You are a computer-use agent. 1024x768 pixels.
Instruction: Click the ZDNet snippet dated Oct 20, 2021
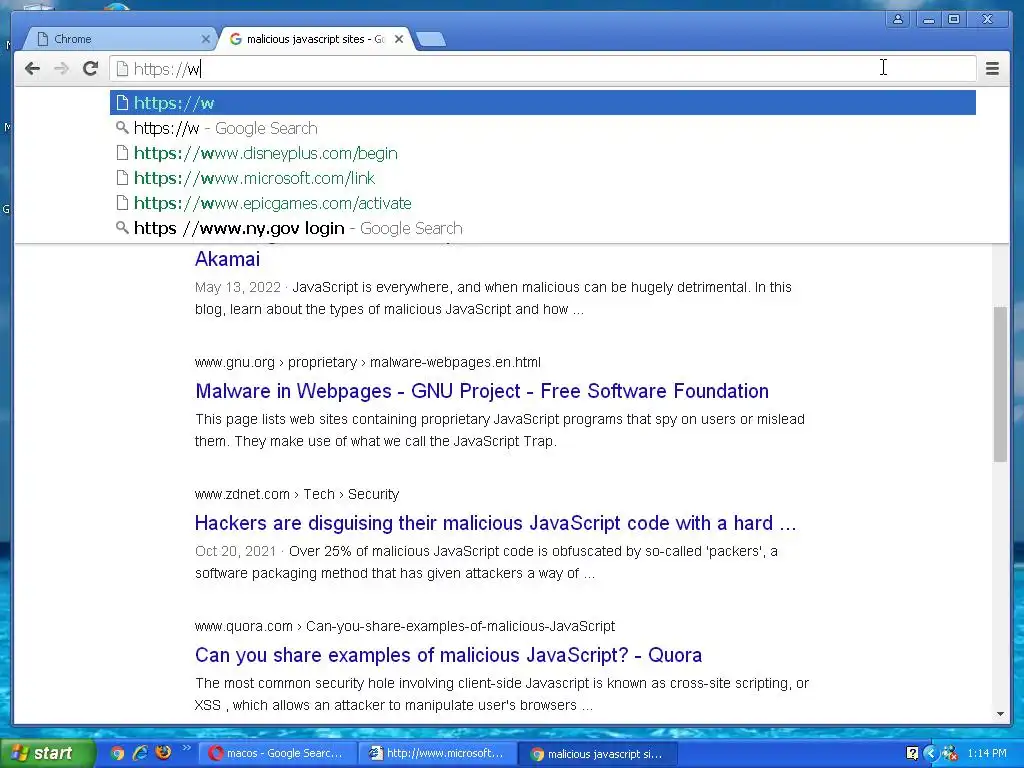(x=487, y=562)
